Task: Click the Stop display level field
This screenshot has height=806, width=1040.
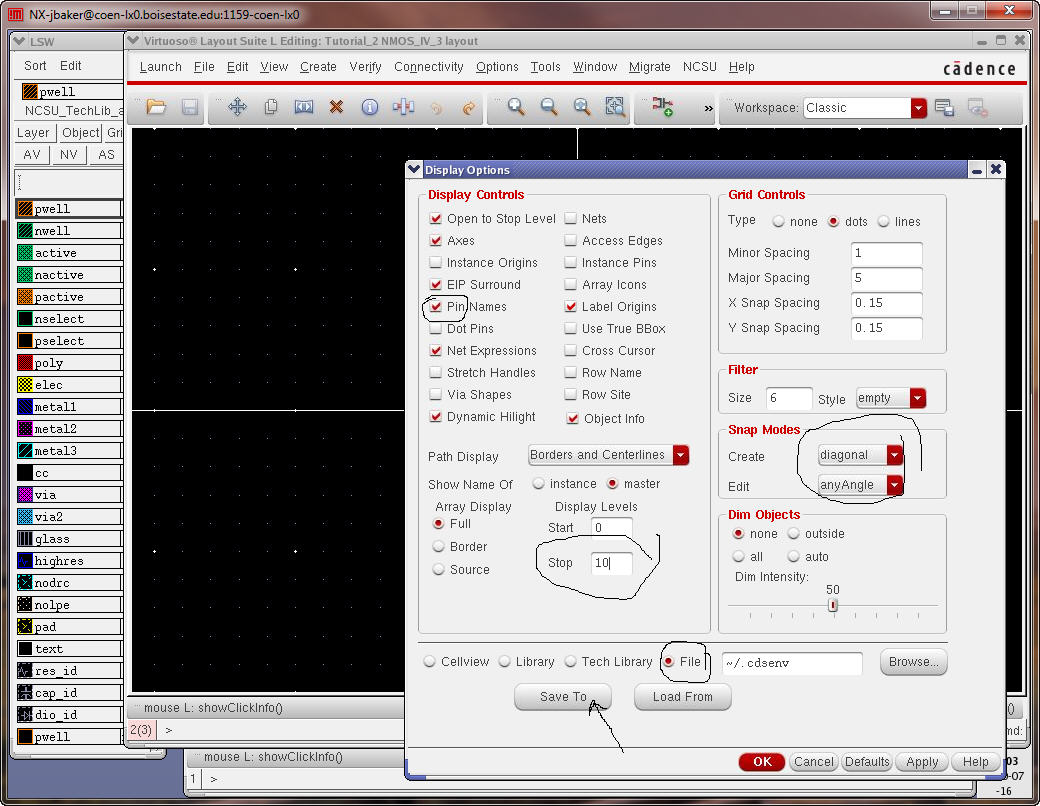Action: (611, 563)
